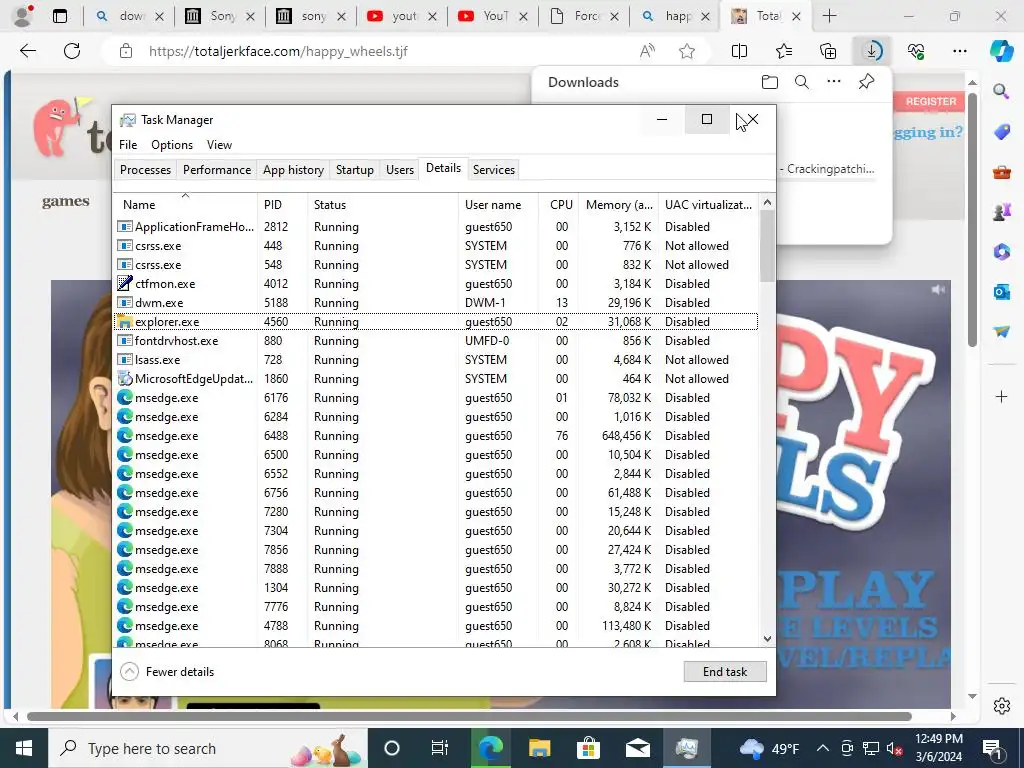Select explorer.exe process row

pos(436,322)
